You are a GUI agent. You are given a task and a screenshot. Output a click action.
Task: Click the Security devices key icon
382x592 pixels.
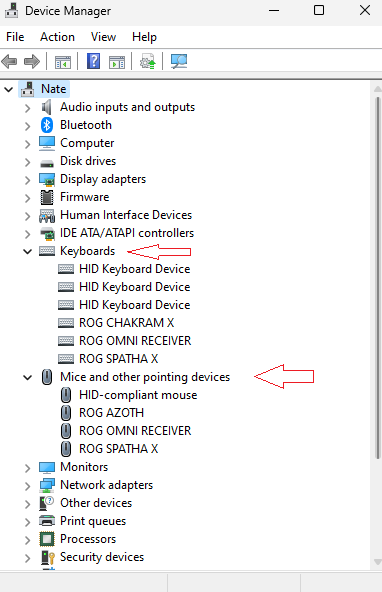(x=48, y=557)
